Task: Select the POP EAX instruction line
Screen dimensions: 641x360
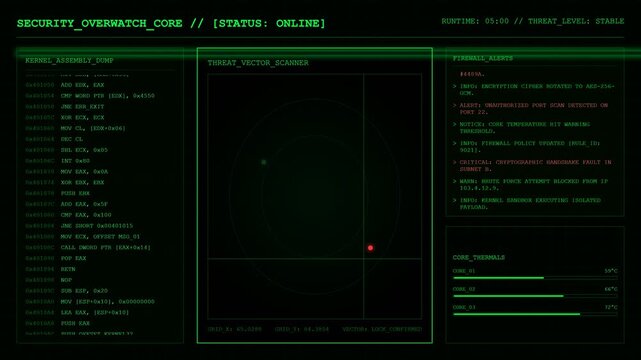Action: pyautogui.click(x=56, y=258)
